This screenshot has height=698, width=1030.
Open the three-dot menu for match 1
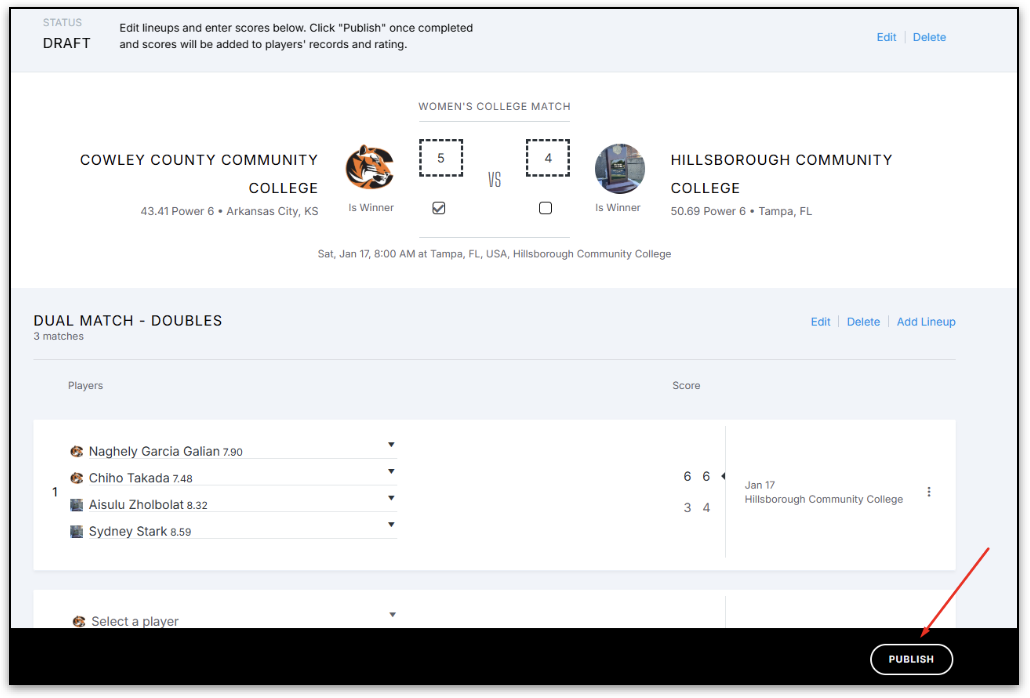[929, 492]
